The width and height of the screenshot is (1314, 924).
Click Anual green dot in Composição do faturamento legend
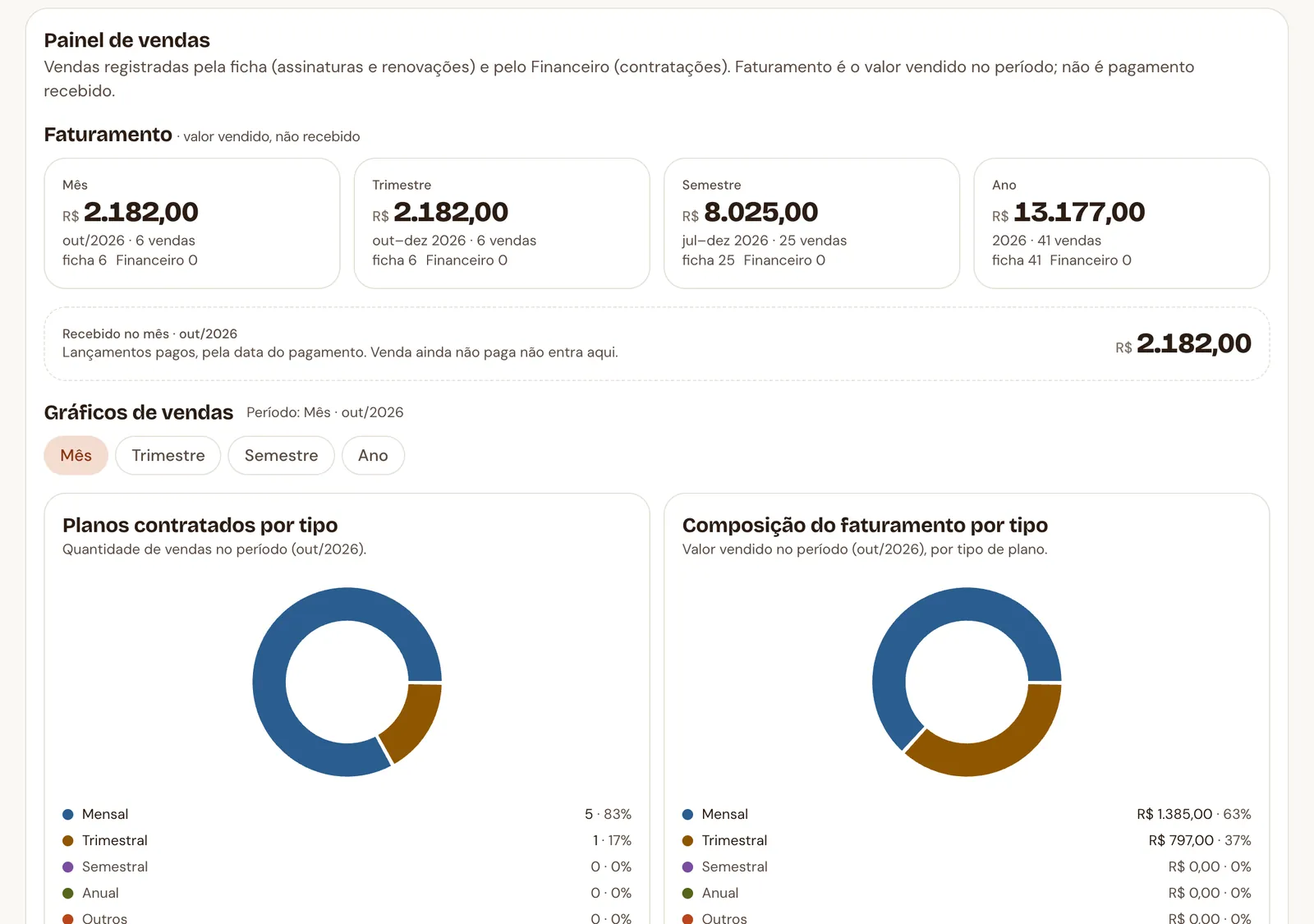coord(688,894)
